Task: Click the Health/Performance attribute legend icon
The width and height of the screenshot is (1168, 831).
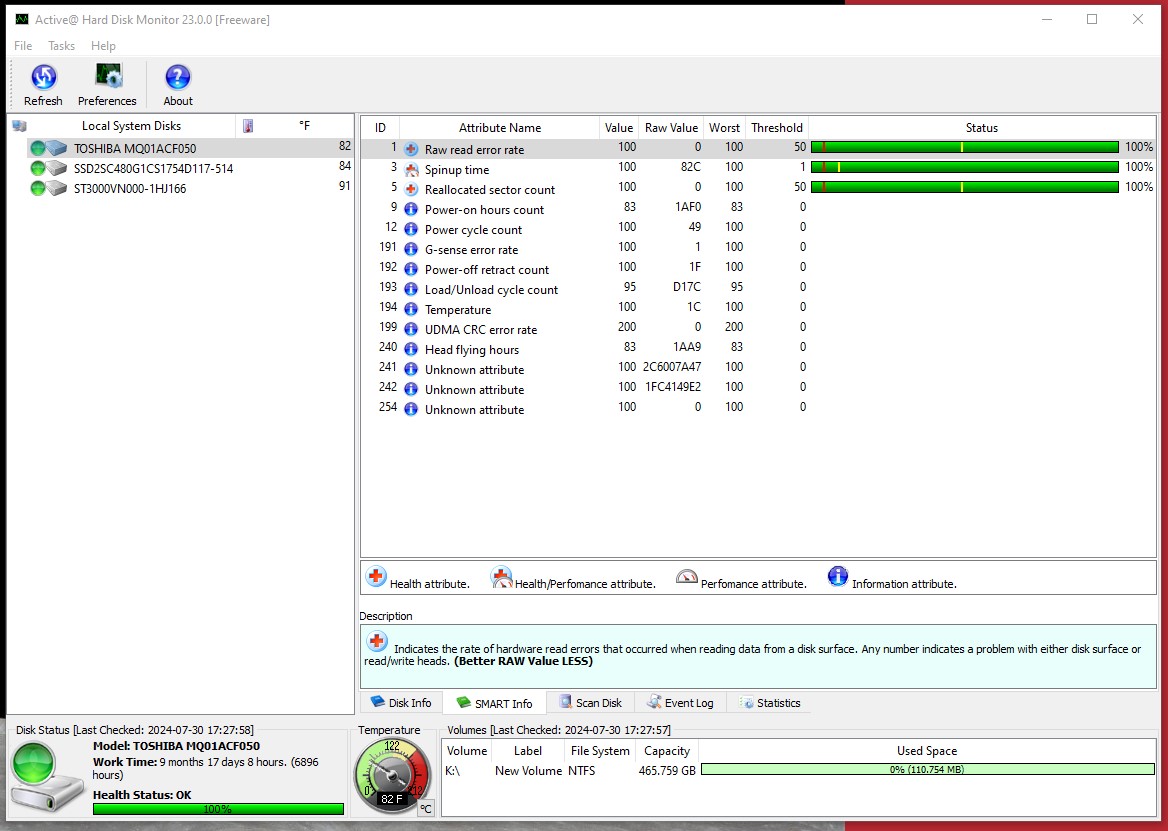Action: pyautogui.click(x=500, y=576)
